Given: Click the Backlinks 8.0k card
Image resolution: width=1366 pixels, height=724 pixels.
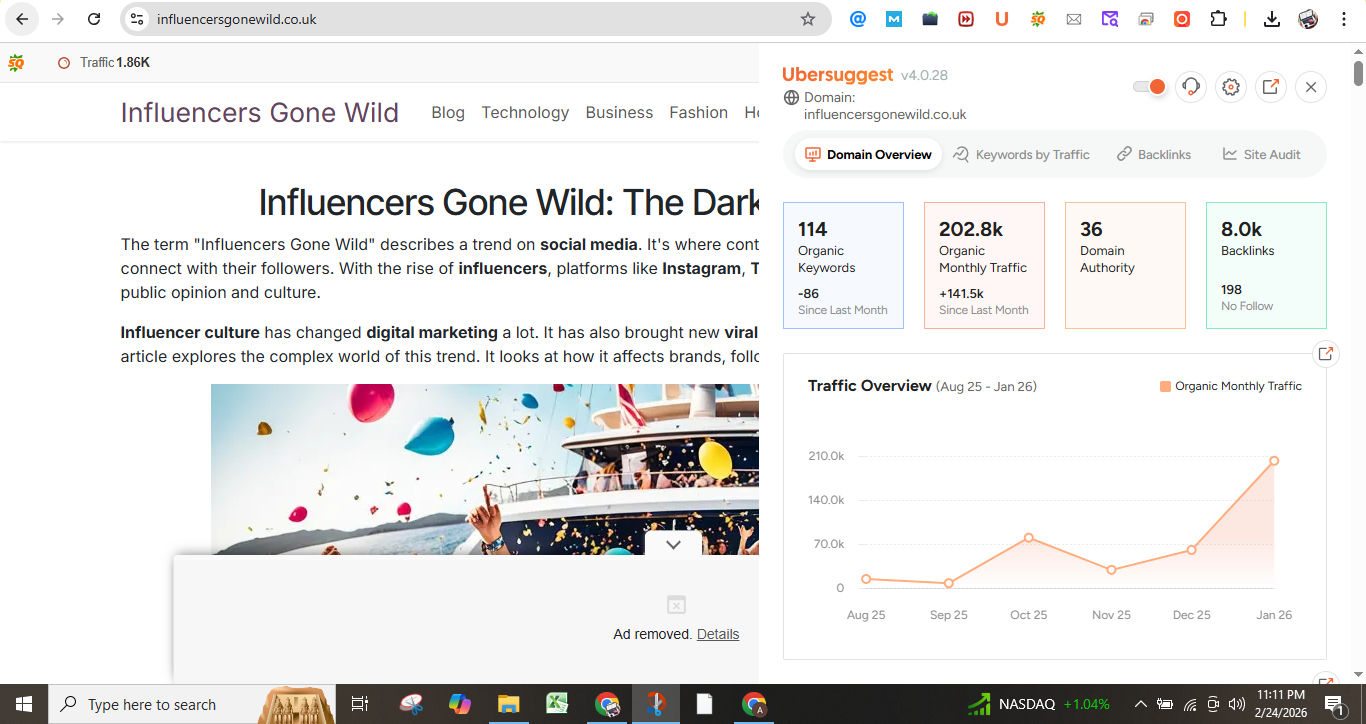Looking at the screenshot, I should pos(1266,266).
